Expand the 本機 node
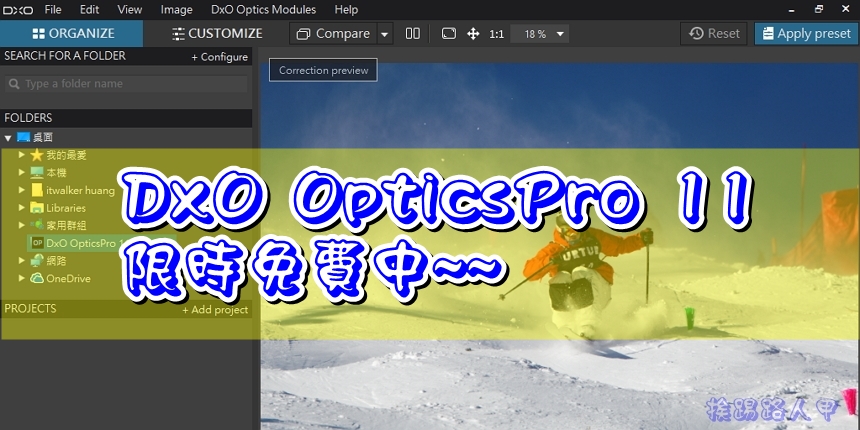 click(21, 172)
